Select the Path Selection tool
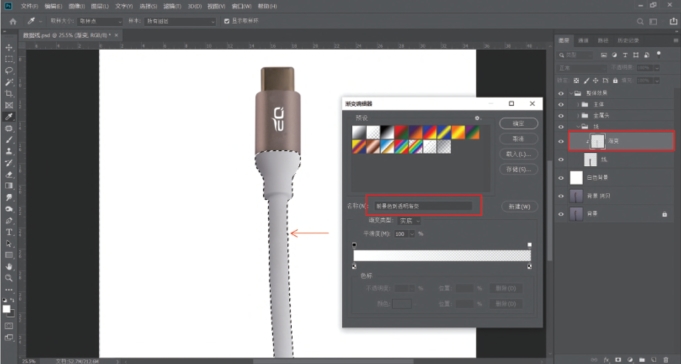 coord(9,243)
